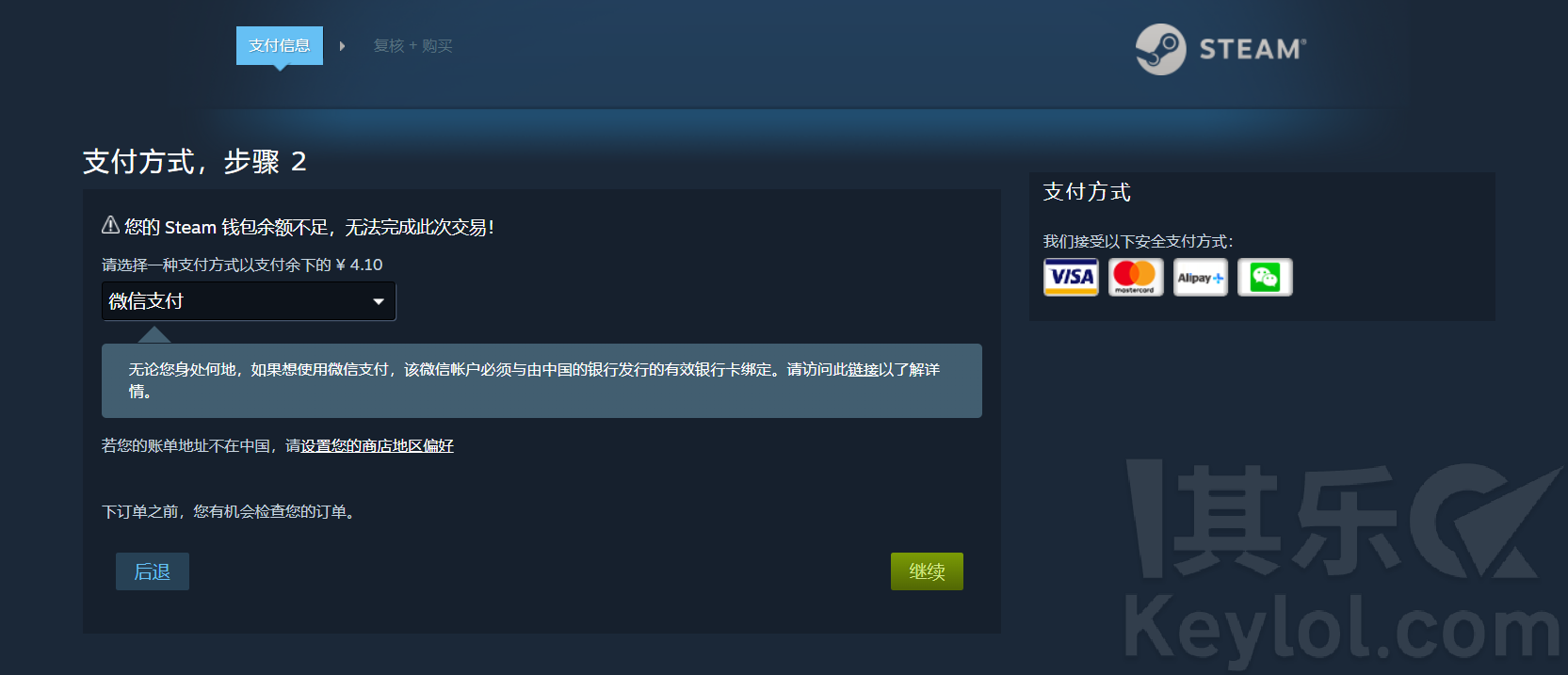Click the Mastercard payment icon

pos(1136,277)
